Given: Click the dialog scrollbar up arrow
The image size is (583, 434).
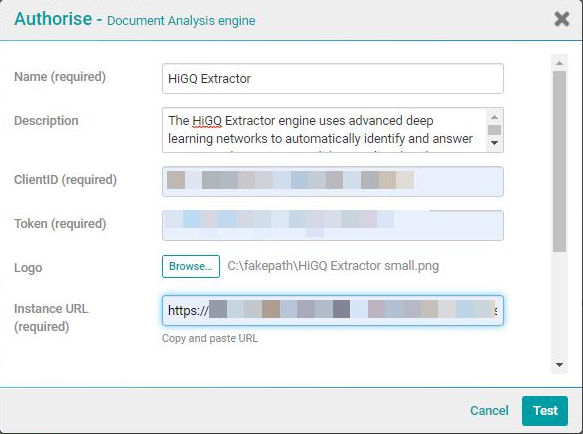Looking at the screenshot, I should [x=559, y=63].
